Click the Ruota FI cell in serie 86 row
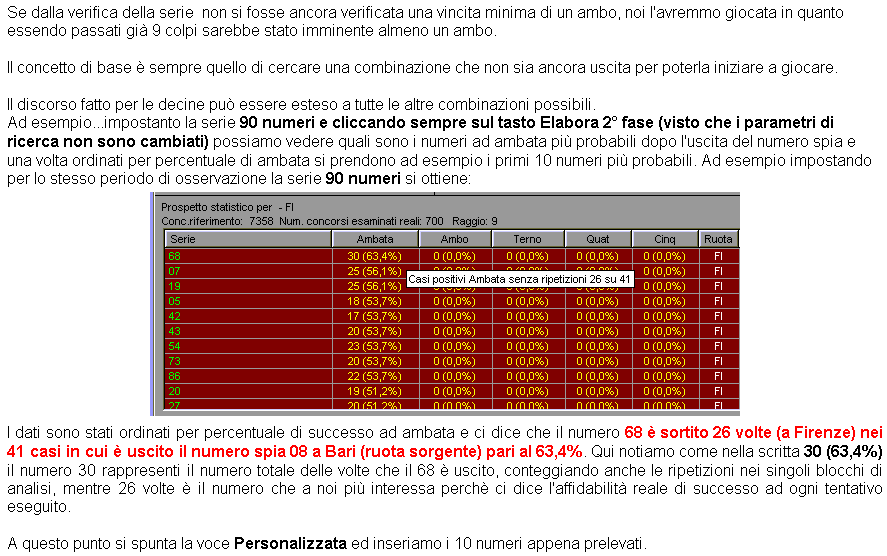 click(x=718, y=376)
